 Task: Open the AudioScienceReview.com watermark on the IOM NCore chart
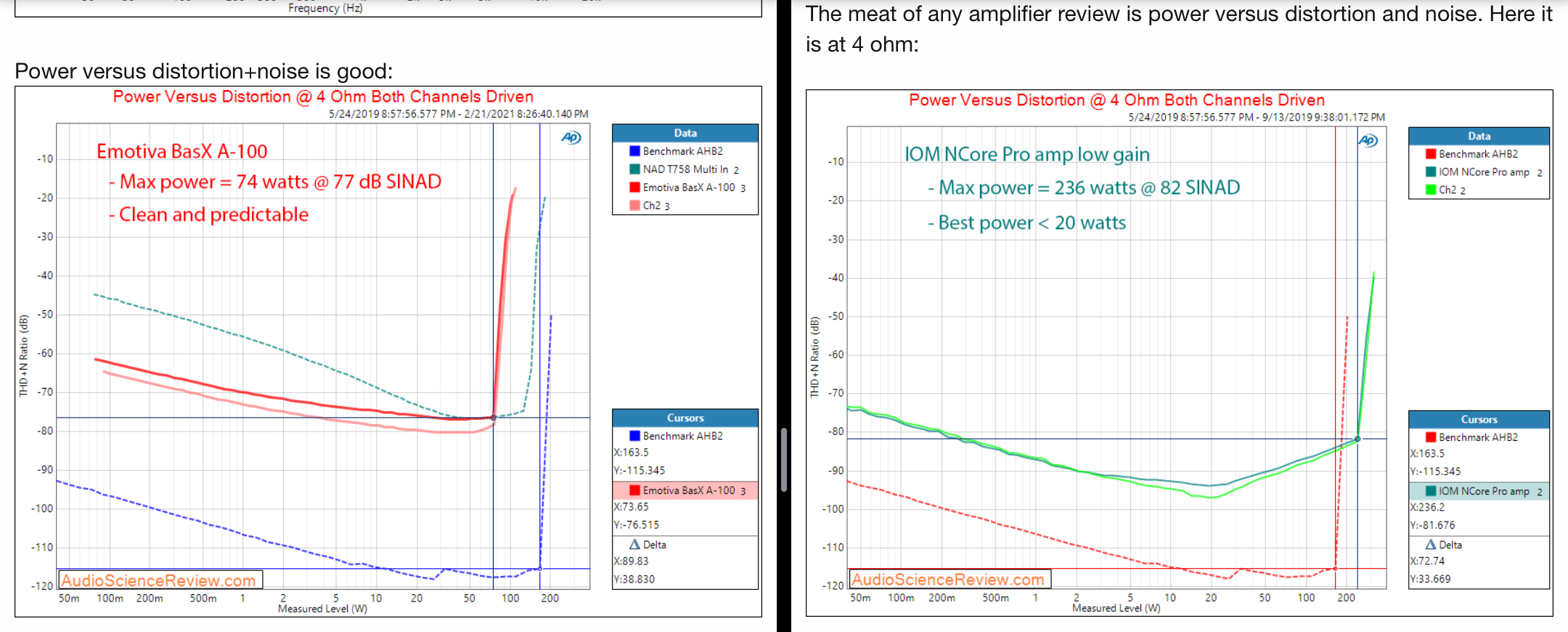point(948,579)
